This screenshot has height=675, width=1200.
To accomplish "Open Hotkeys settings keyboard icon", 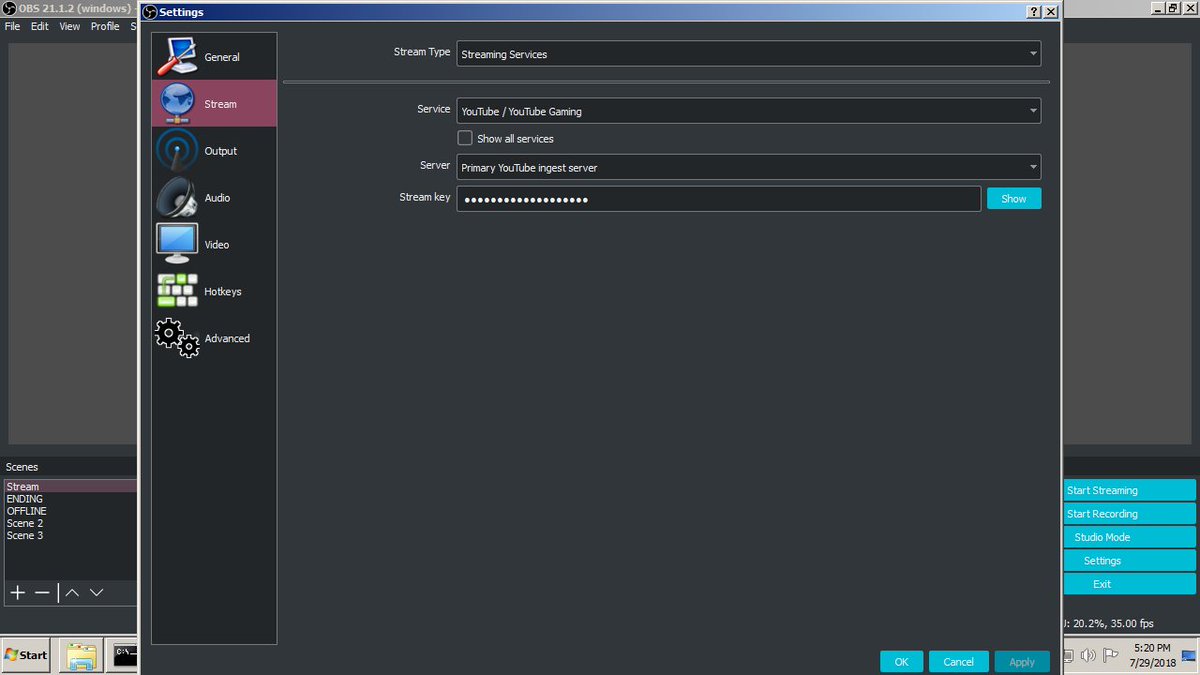I will pyautogui.click(x=177, y=291).
